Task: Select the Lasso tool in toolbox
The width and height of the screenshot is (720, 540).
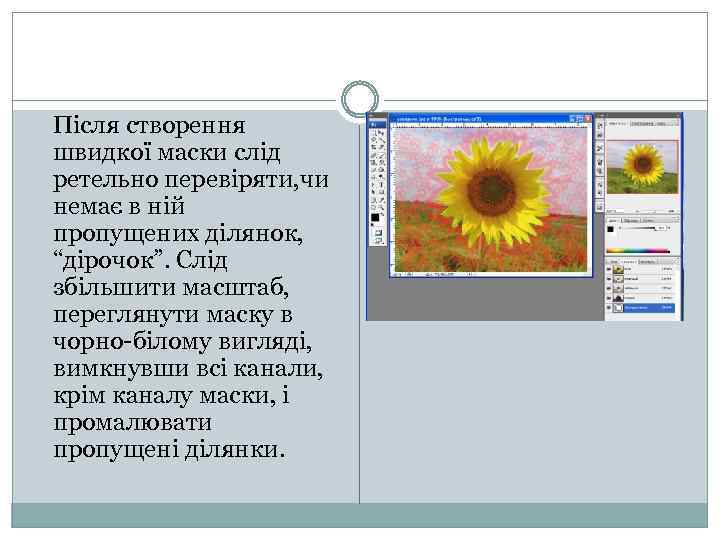Action: click(x=373, y=140)
